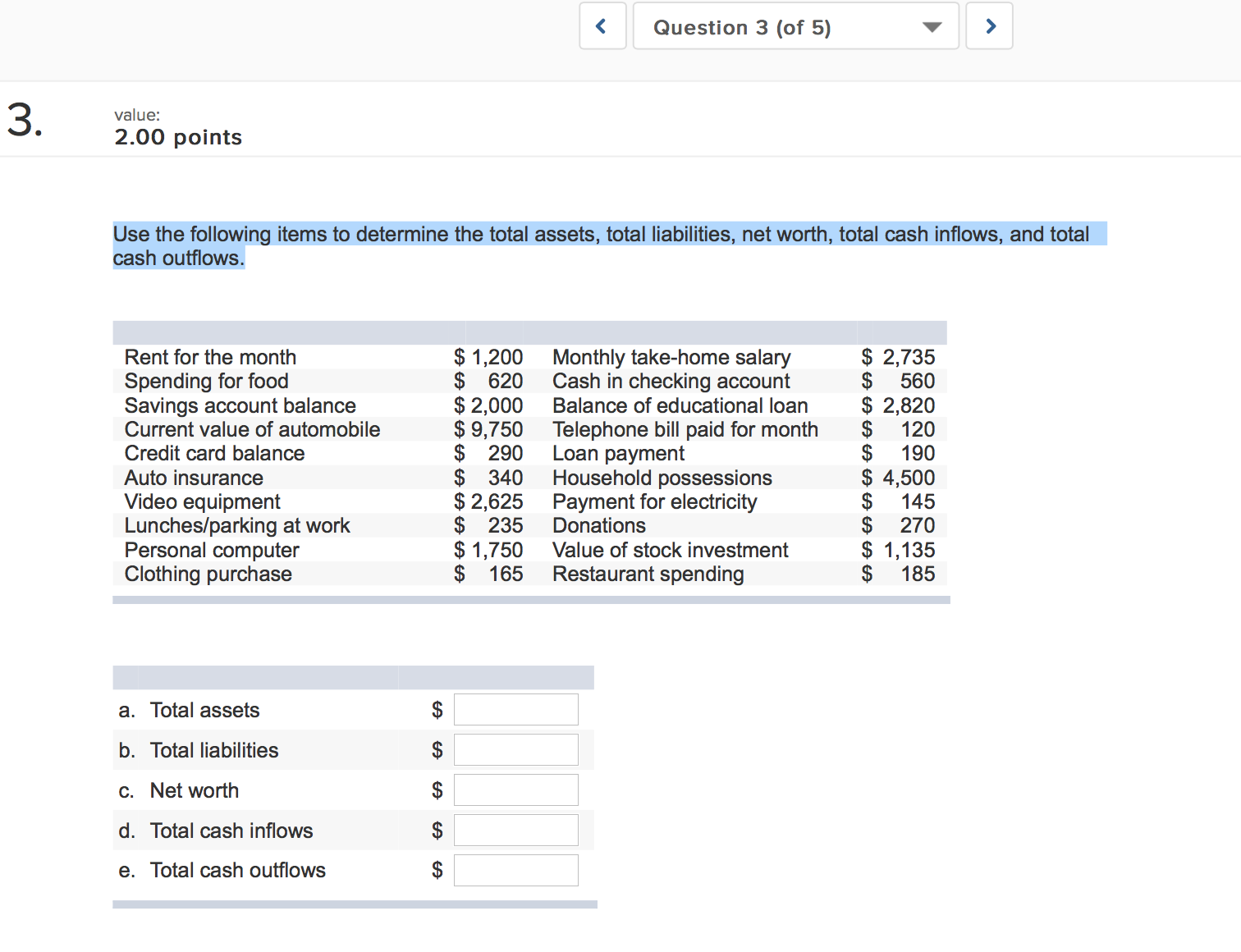Select 'Rent for the month' table row
Viewport: 1241px width, 952px height.
click(210, 358)
